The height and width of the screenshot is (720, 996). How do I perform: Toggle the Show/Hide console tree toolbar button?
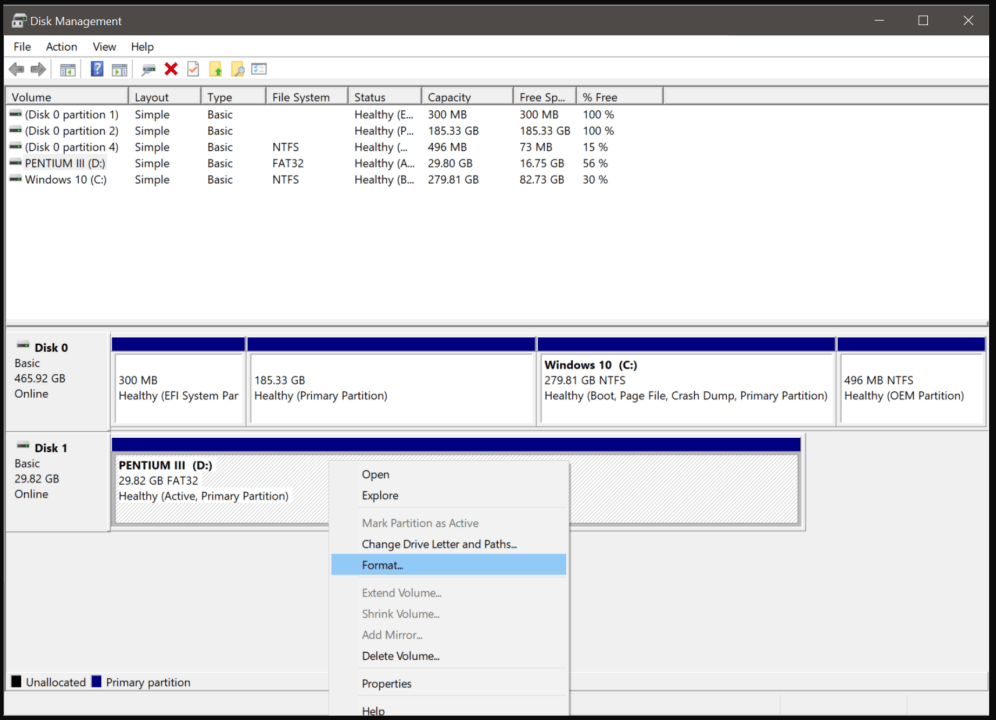point(67,68)
